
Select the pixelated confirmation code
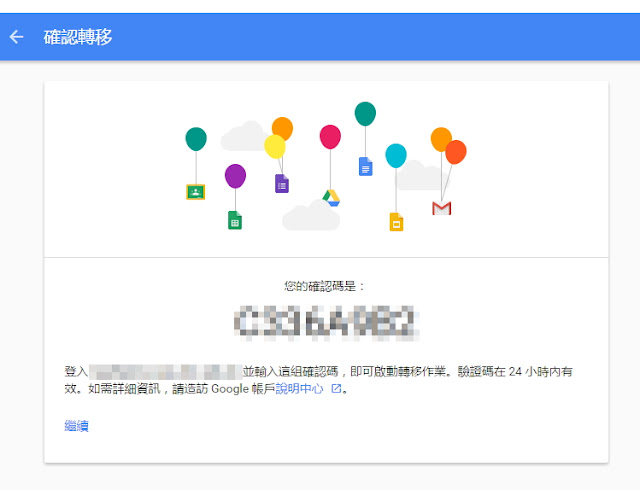pos(326,323)
